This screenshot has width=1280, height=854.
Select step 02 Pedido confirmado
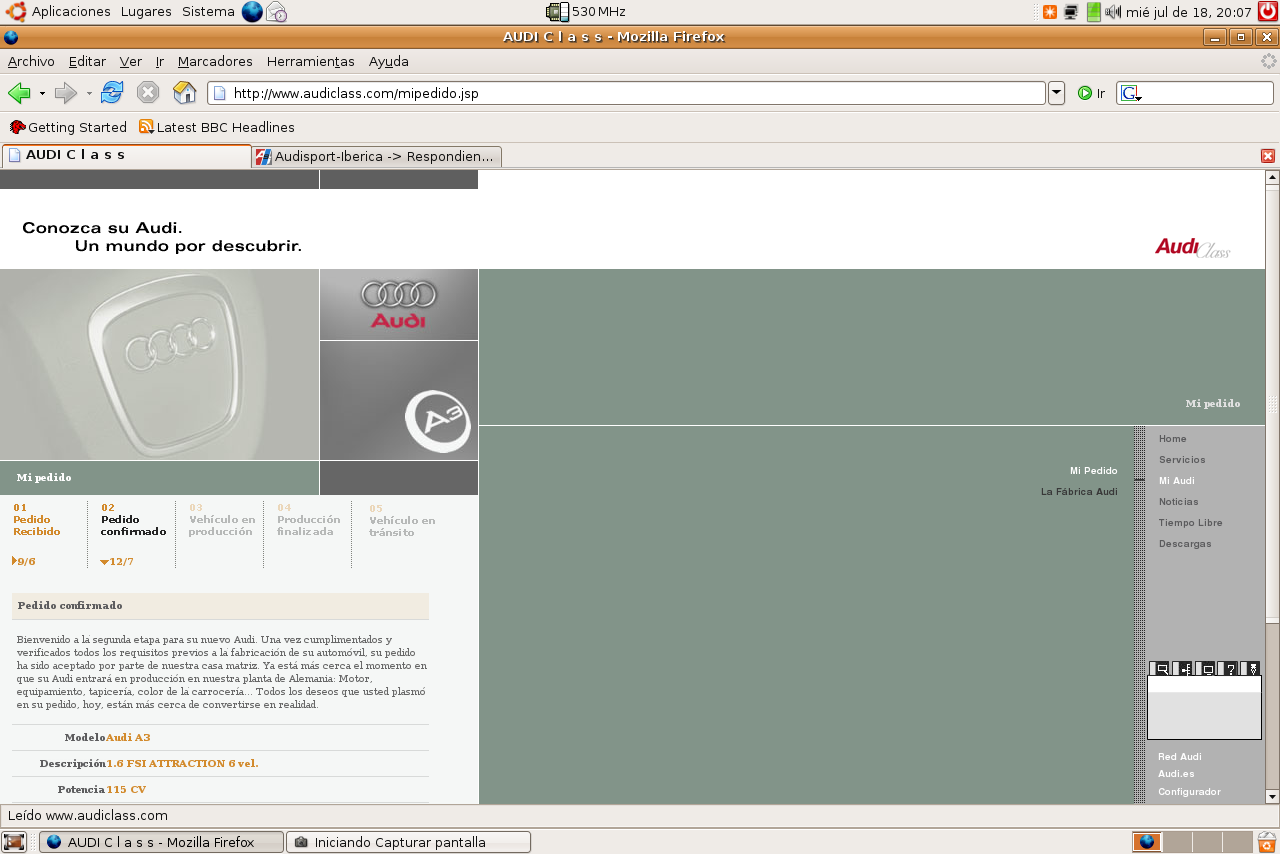click(133, 520)
